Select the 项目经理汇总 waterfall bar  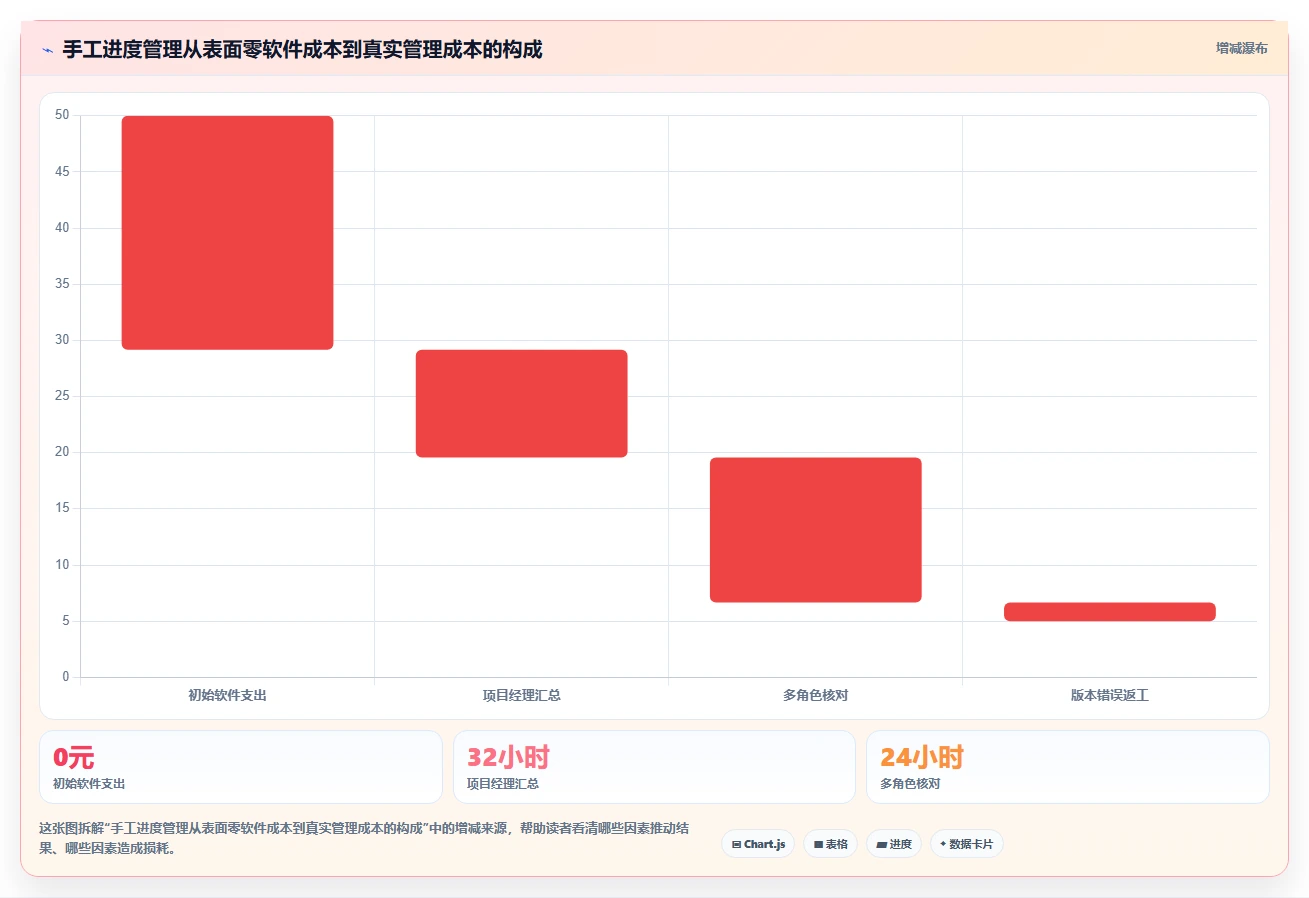tap(522, 404)
